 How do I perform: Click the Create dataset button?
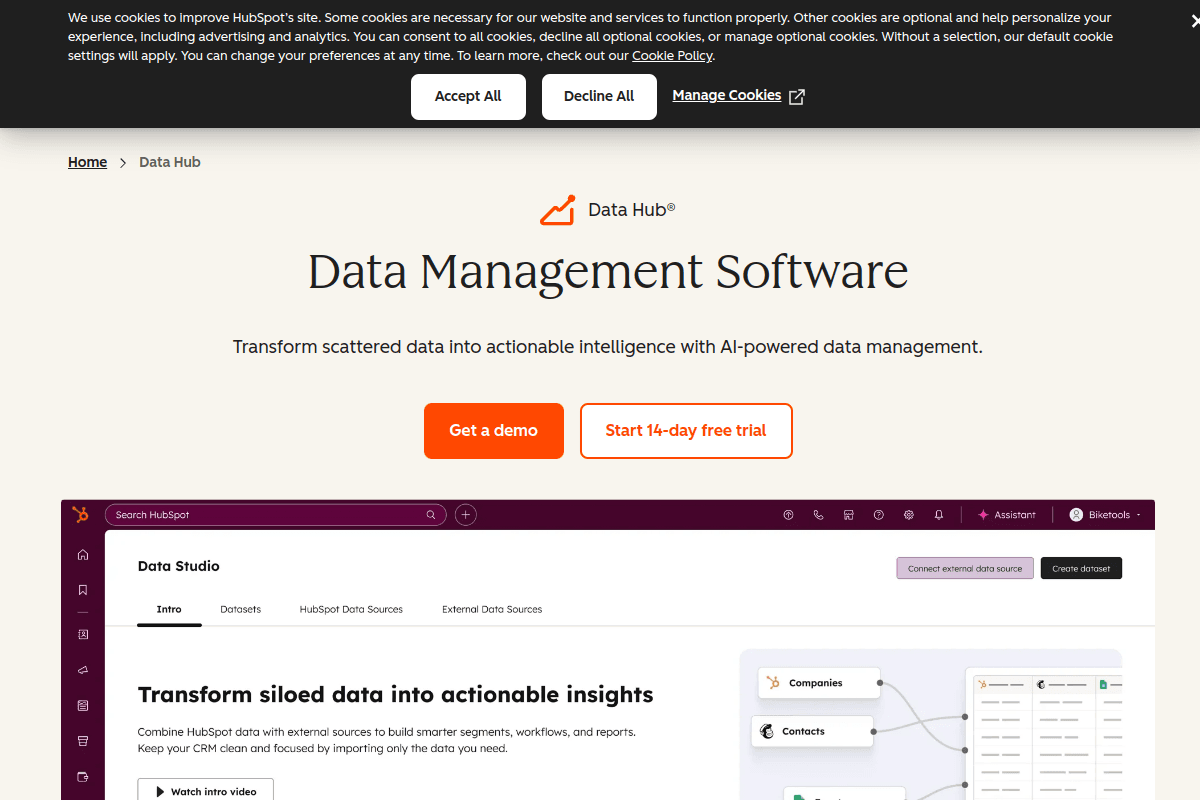[1081, 568]
